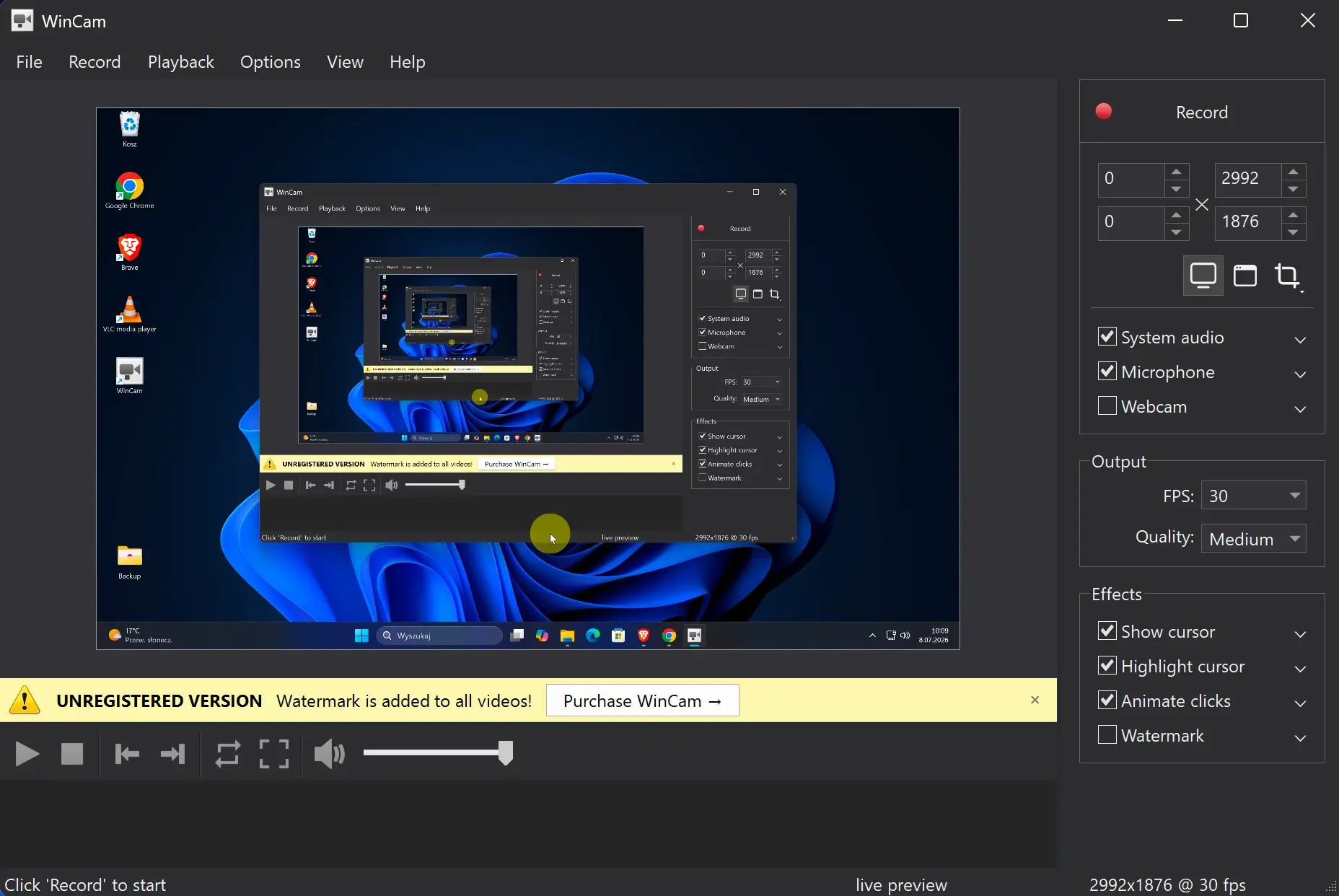1339x896 pixels.
Task: Expand Microphone options chevron
Action: pyautogui.click(x=1300, y=374)
